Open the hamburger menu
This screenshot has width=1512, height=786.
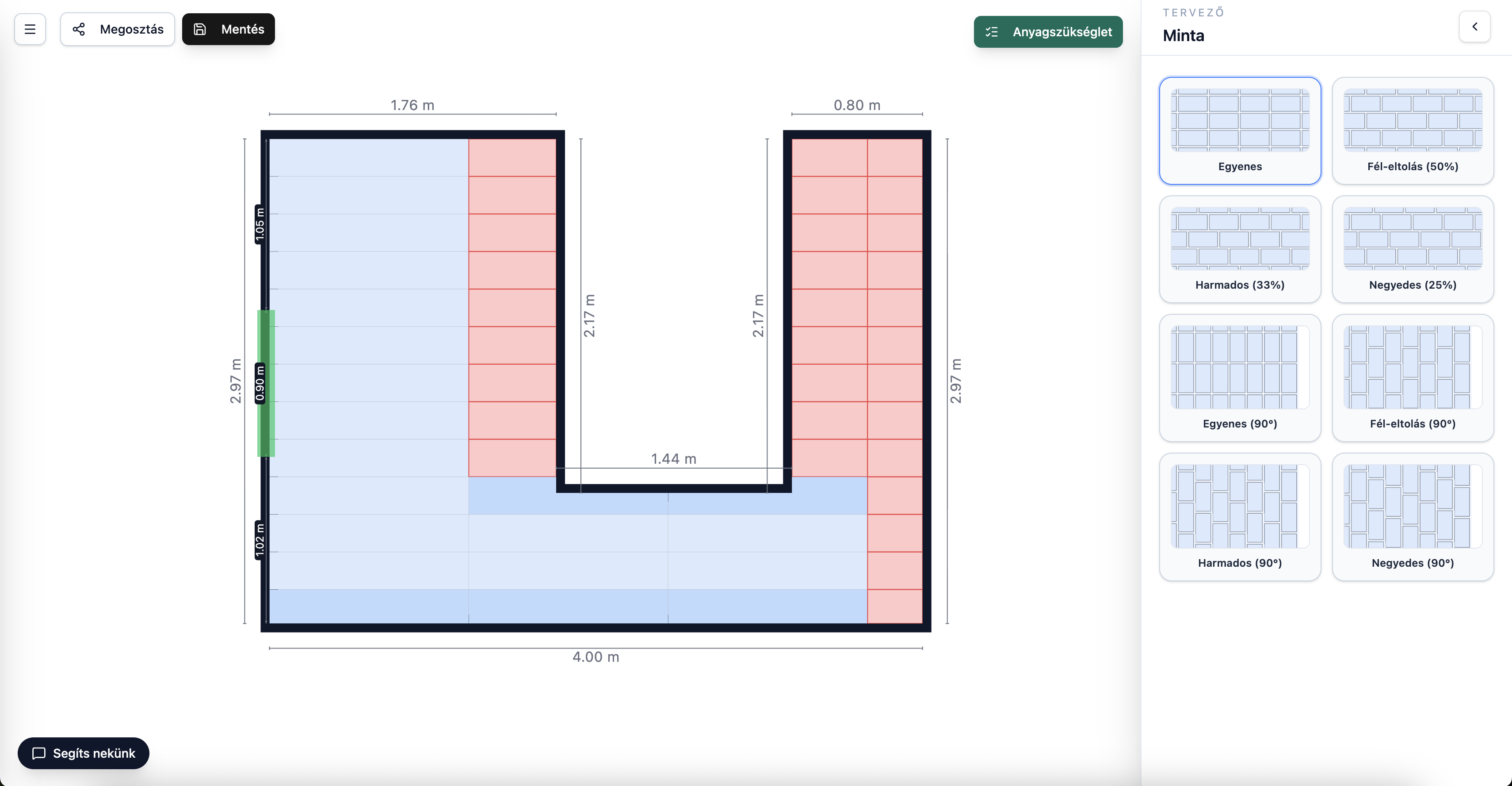[x=30, y=29]
